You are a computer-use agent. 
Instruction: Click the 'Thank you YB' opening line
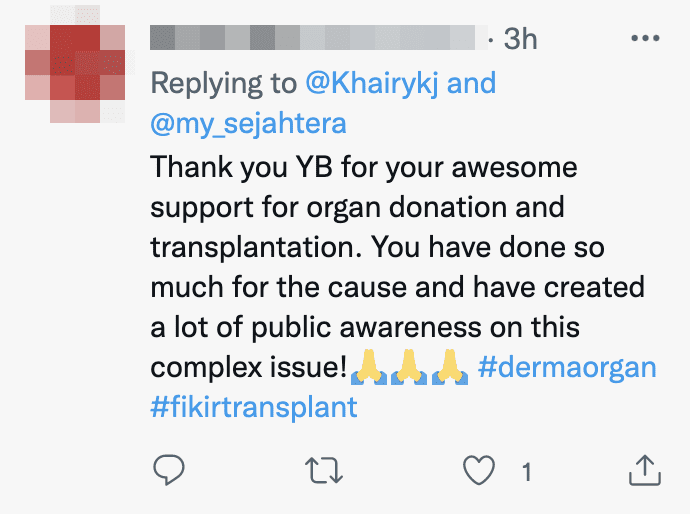point(242,168)
